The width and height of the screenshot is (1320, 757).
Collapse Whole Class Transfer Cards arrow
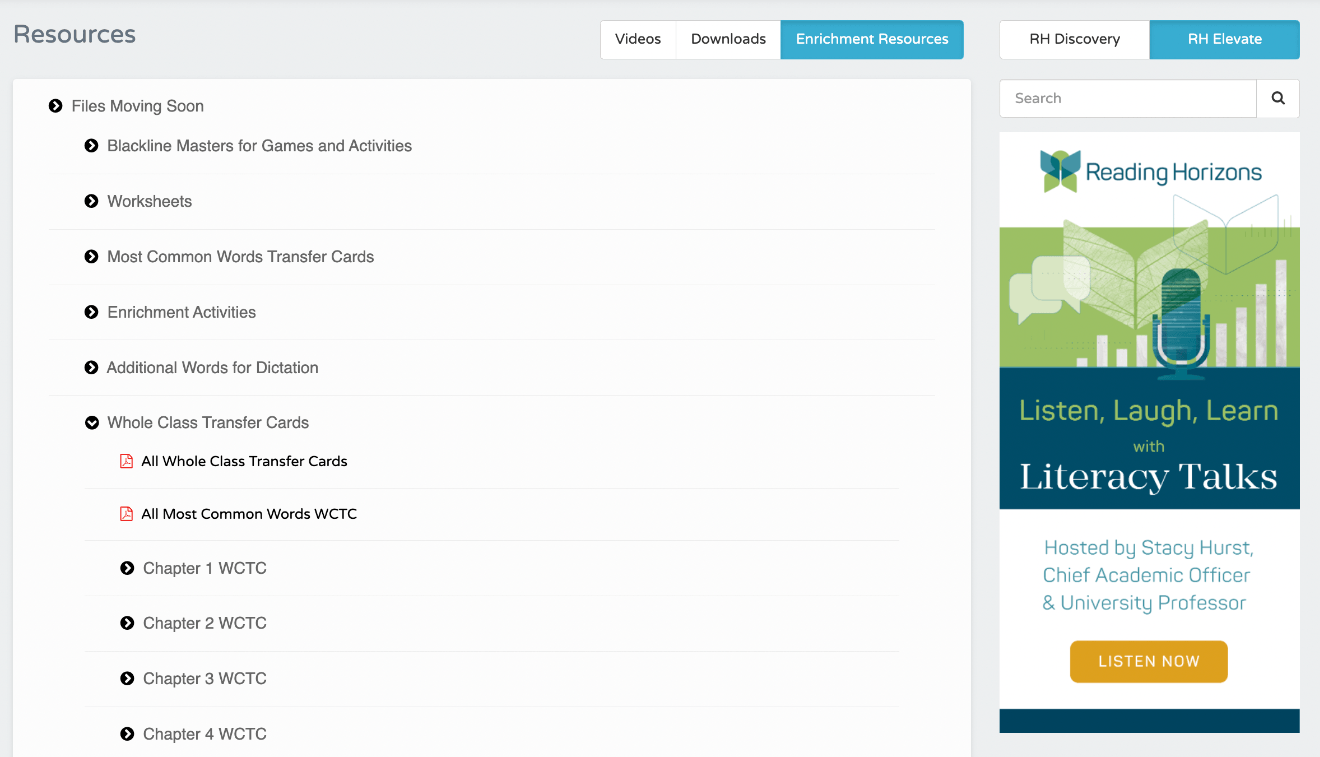tap(92, 423)
